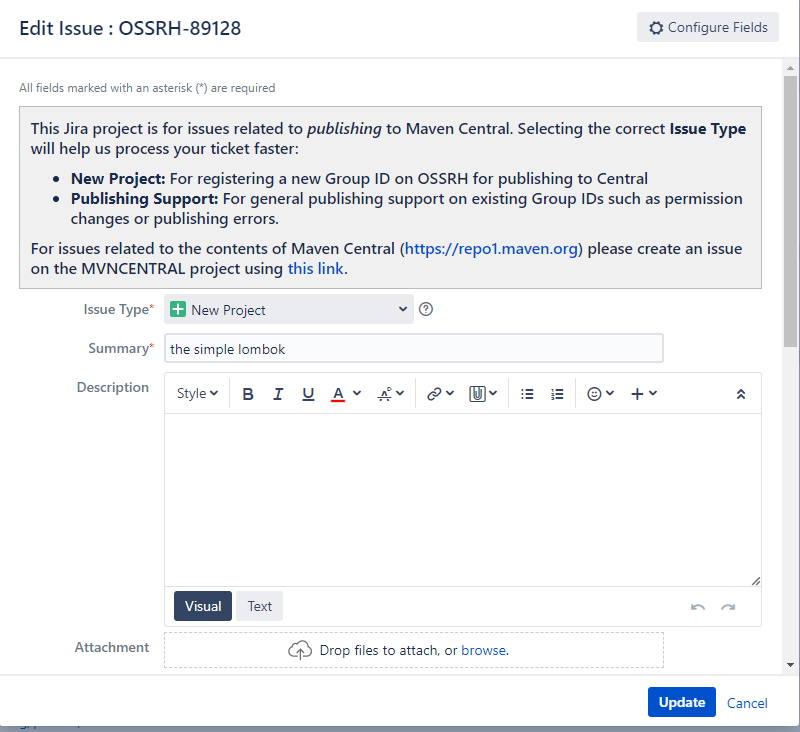This screenshot has height=732, width=800.
Task: Click the Issue Type help question icon
Action: click(426, 309)
